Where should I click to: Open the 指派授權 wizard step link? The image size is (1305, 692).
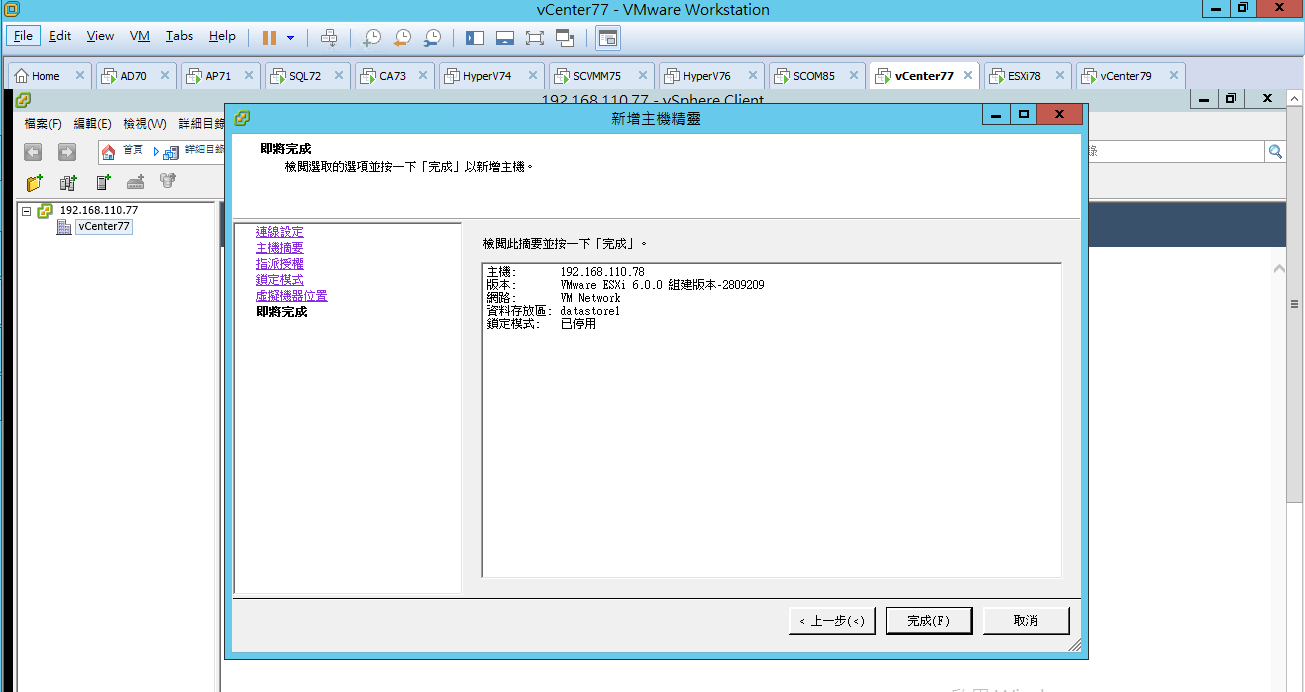280,264
